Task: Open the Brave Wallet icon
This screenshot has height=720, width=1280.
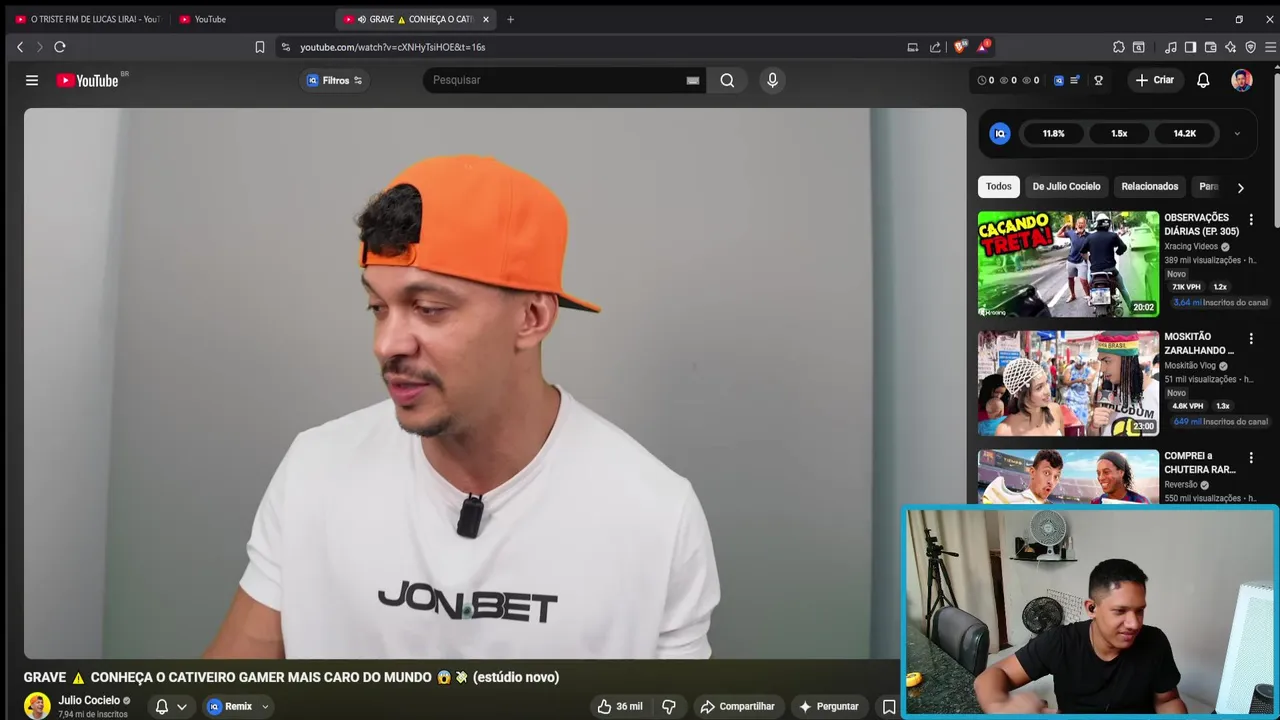Action: pos(1210,47)
